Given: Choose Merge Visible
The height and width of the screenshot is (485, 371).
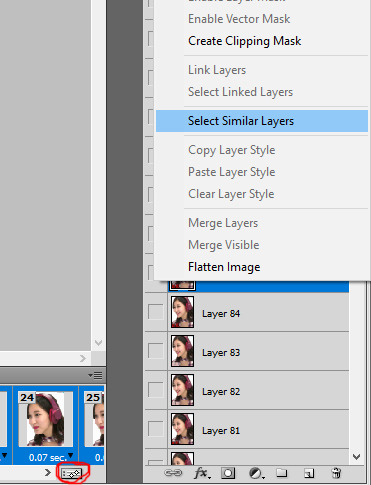Looking at the screenshot, I should tap(224, 245).
